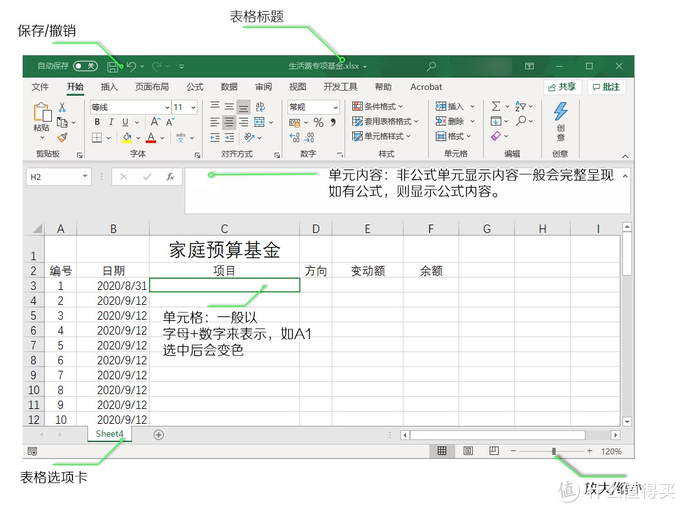Screen dimensions: 680x508
Task: Expand the formula bar
Action: click(x=625, y=176)
